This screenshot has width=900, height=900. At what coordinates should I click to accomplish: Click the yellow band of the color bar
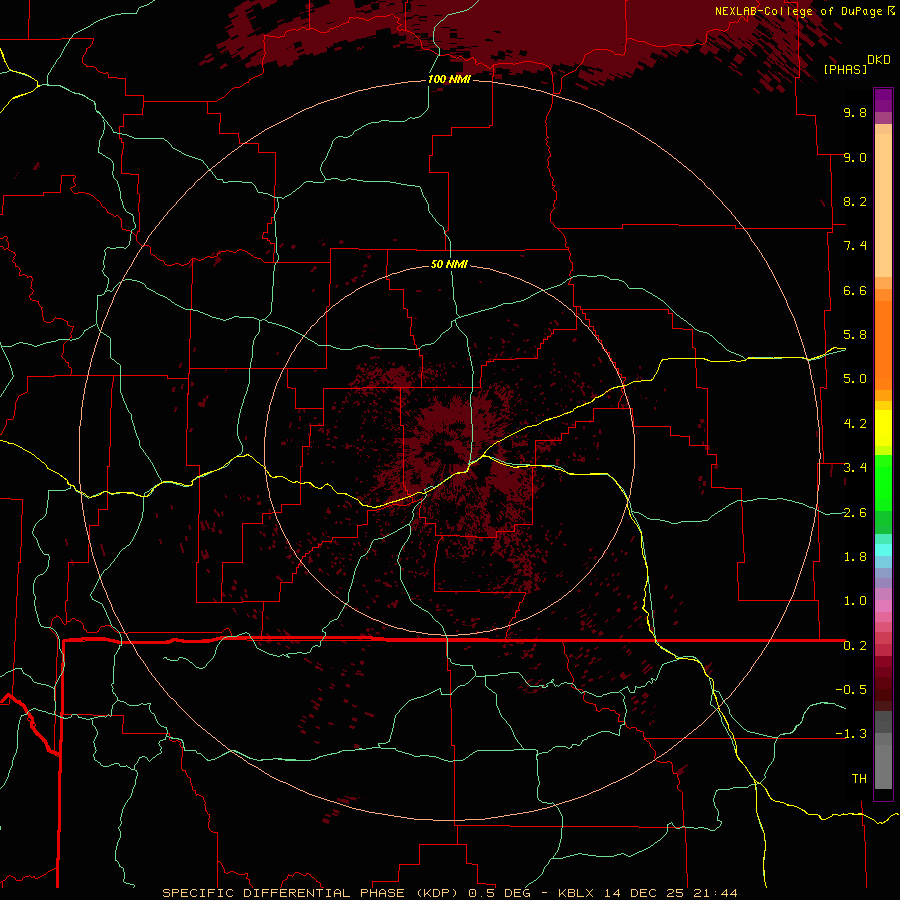coord(883,428)
